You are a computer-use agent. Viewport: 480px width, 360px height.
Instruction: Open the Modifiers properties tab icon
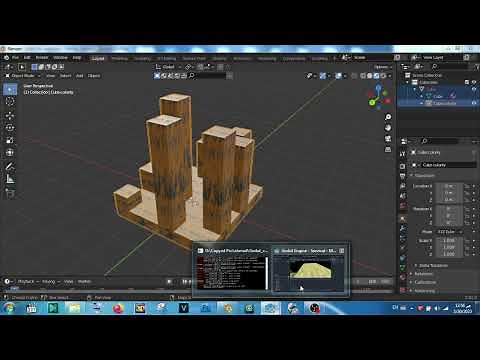point(403,229)
